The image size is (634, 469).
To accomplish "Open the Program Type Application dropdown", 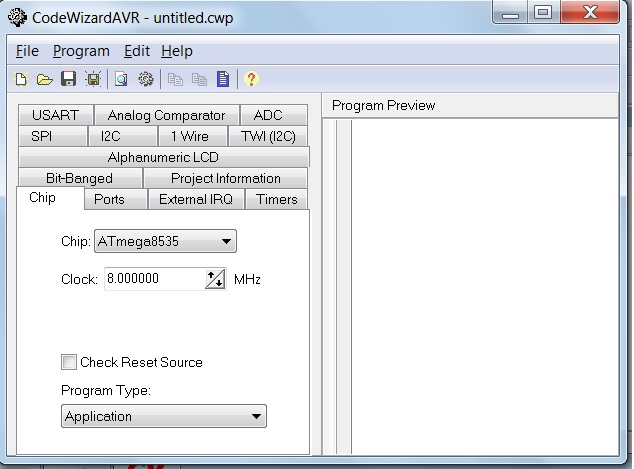I will click(x=164, y=416).
